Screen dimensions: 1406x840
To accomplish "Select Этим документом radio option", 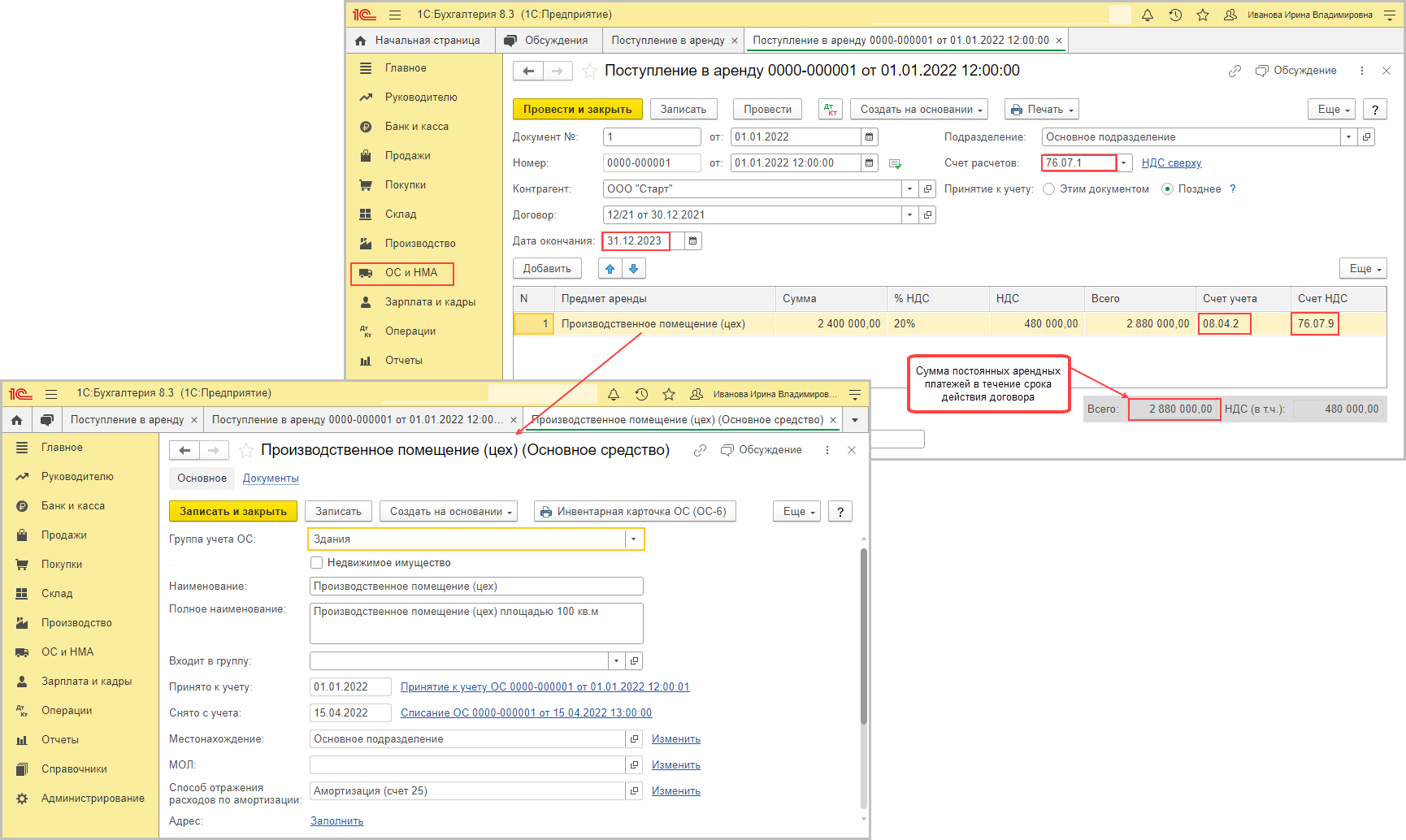I will (1049, 189).
